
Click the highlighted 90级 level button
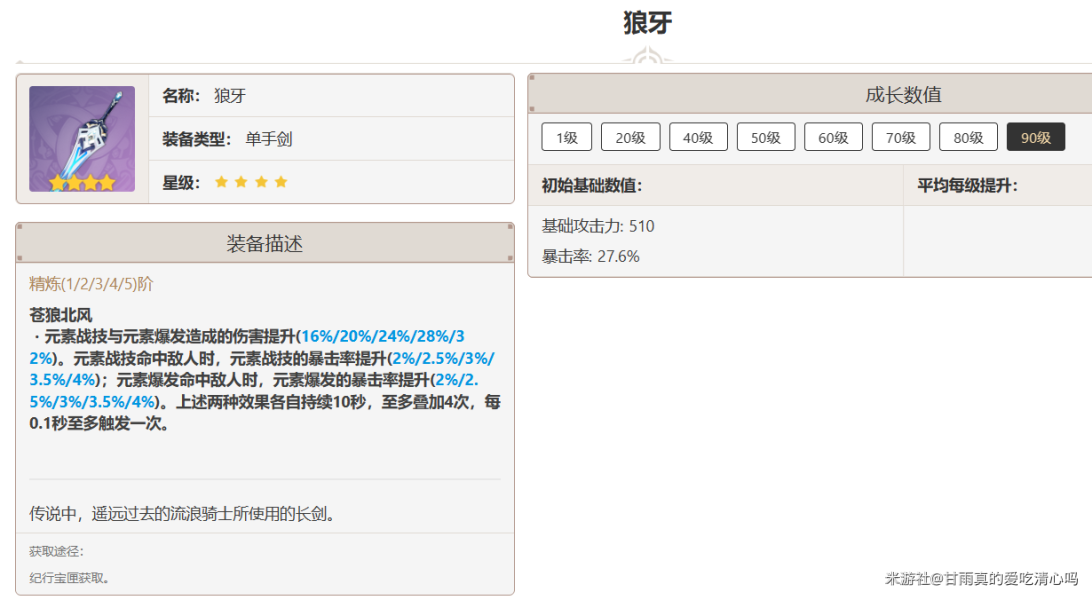click(x=1036, y=138)
